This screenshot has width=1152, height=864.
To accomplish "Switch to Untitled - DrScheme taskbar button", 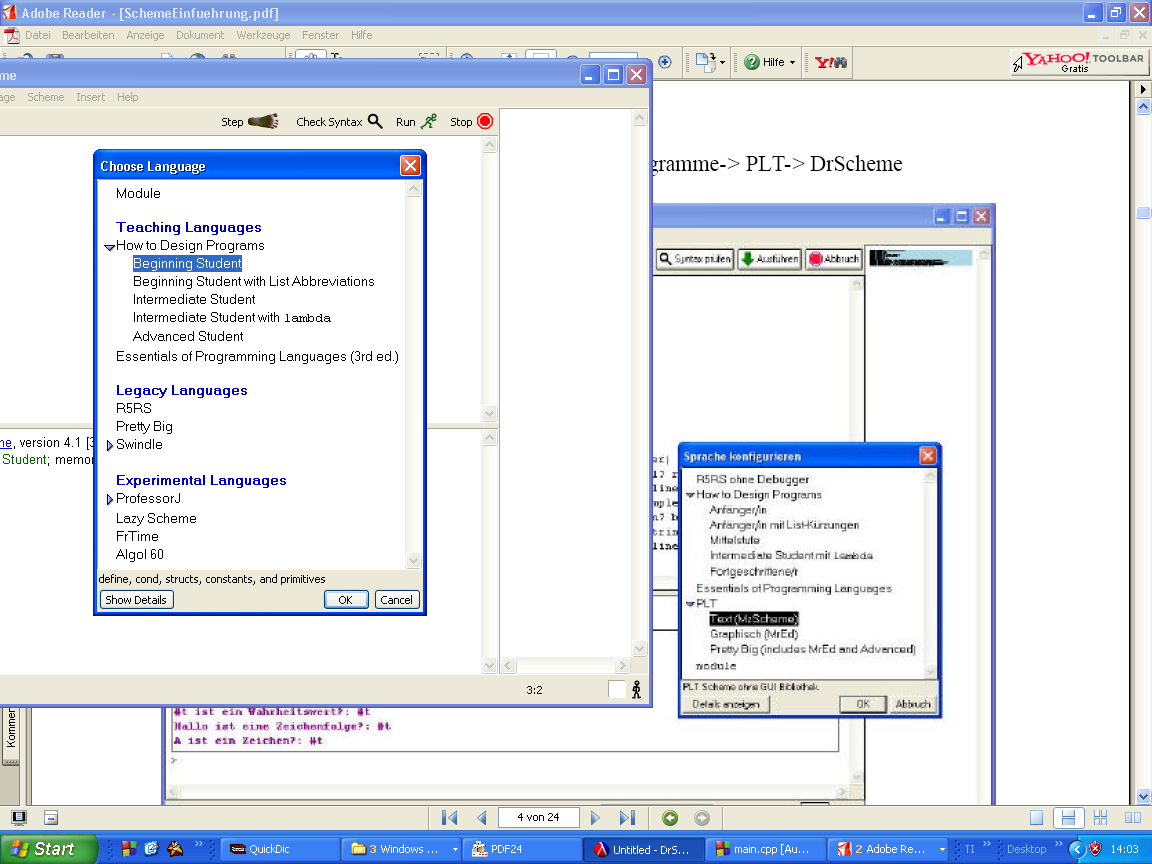I will (644, 849).
